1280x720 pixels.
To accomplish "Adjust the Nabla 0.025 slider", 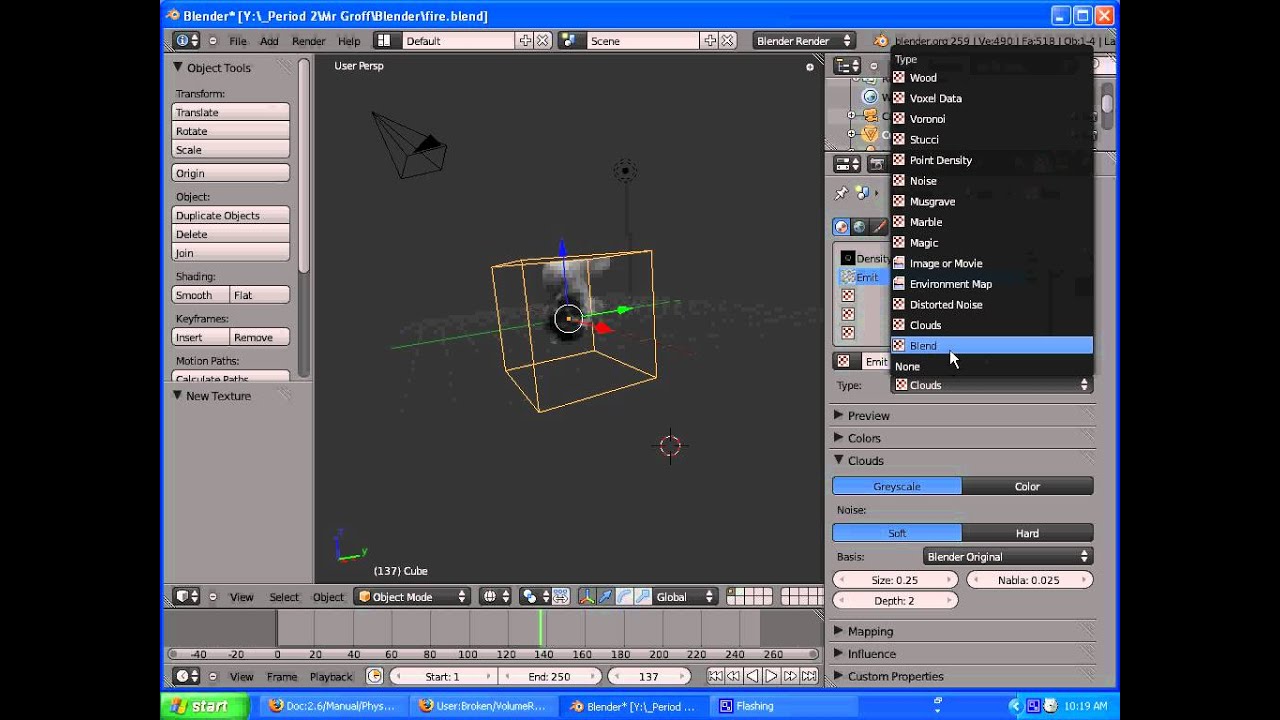I will (1029, 580).
